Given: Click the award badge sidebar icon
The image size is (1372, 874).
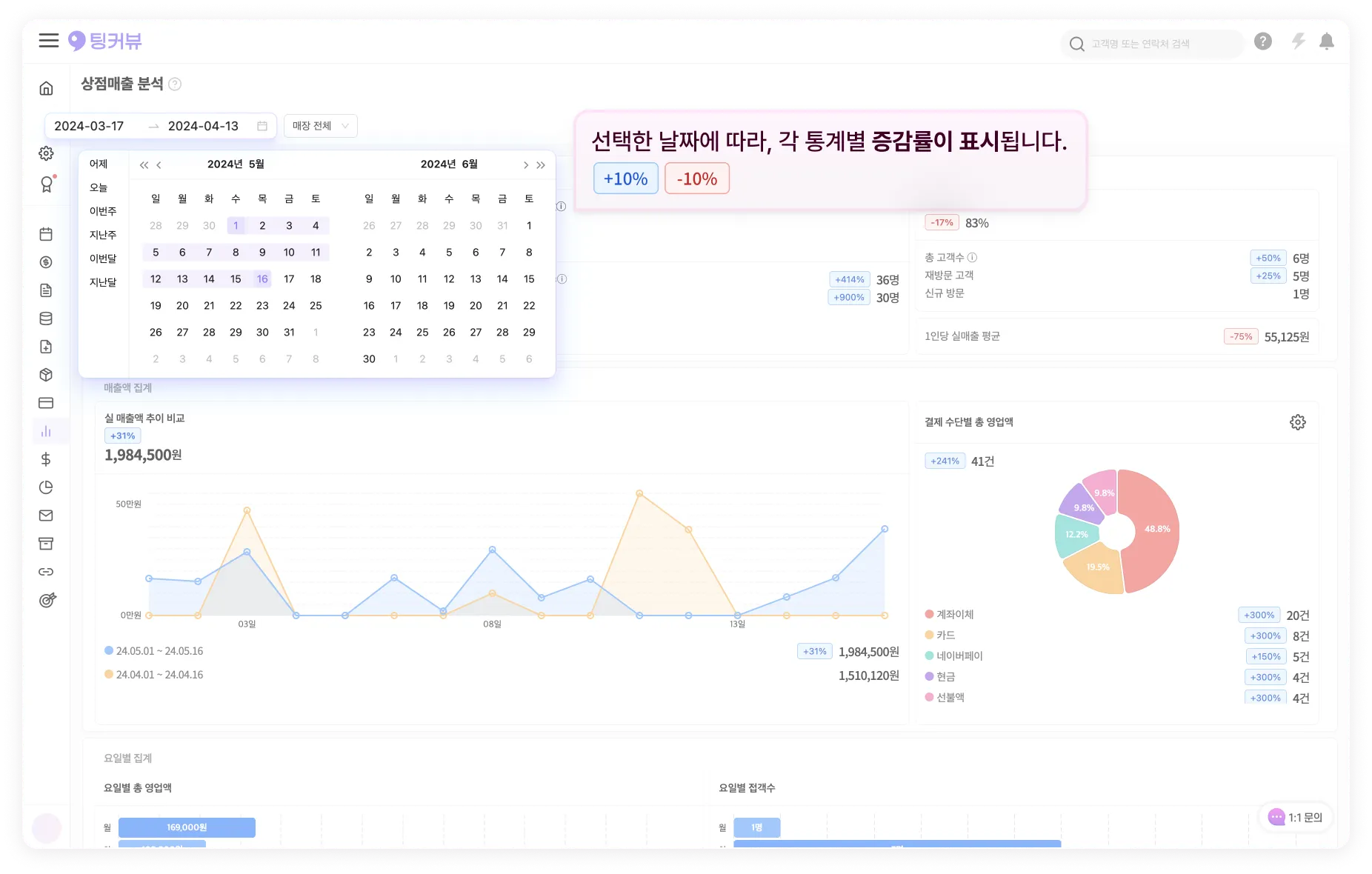Looking at the screenshot, I should coord(47,184).
